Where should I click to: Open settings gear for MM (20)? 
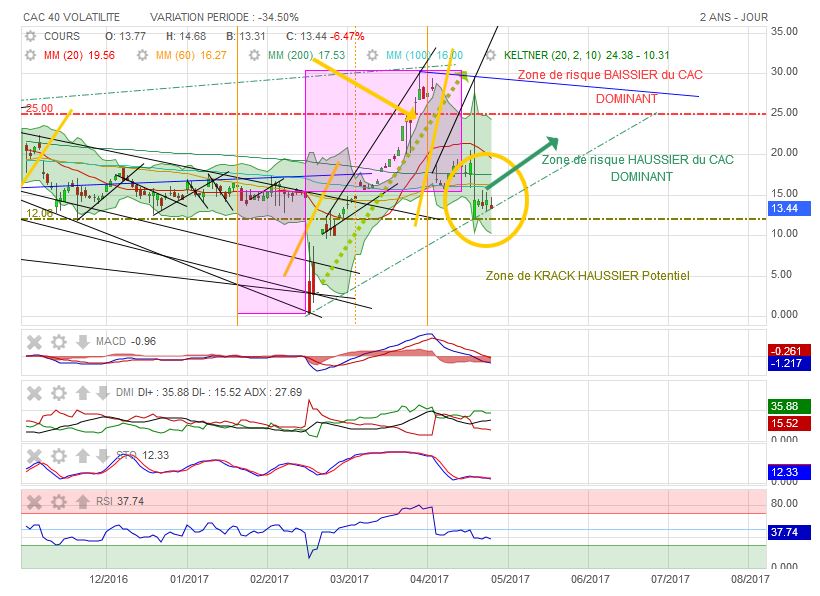point(30,55)
